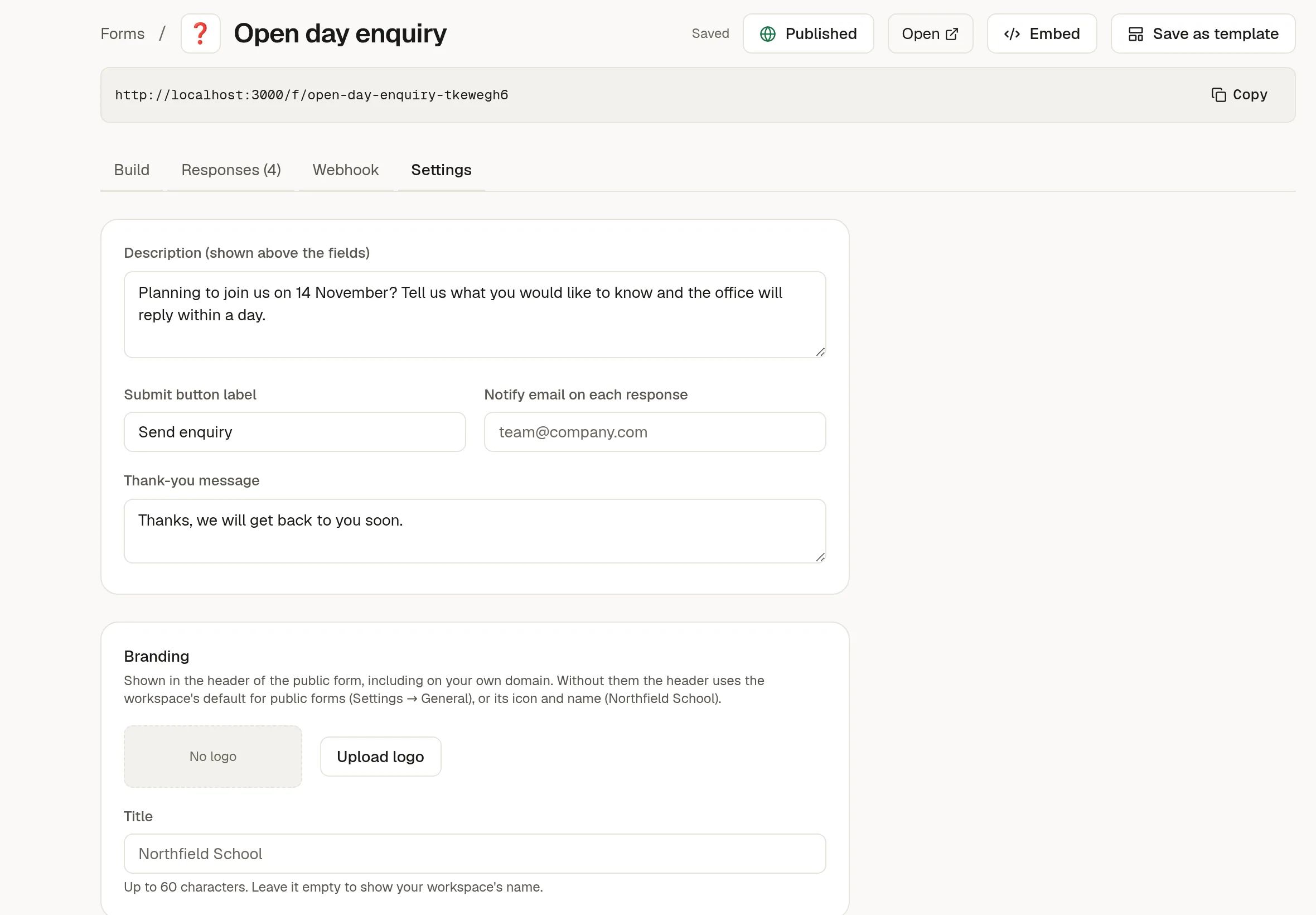Click the 'Description (shown above the fields)' label

[x=247, y=253]
